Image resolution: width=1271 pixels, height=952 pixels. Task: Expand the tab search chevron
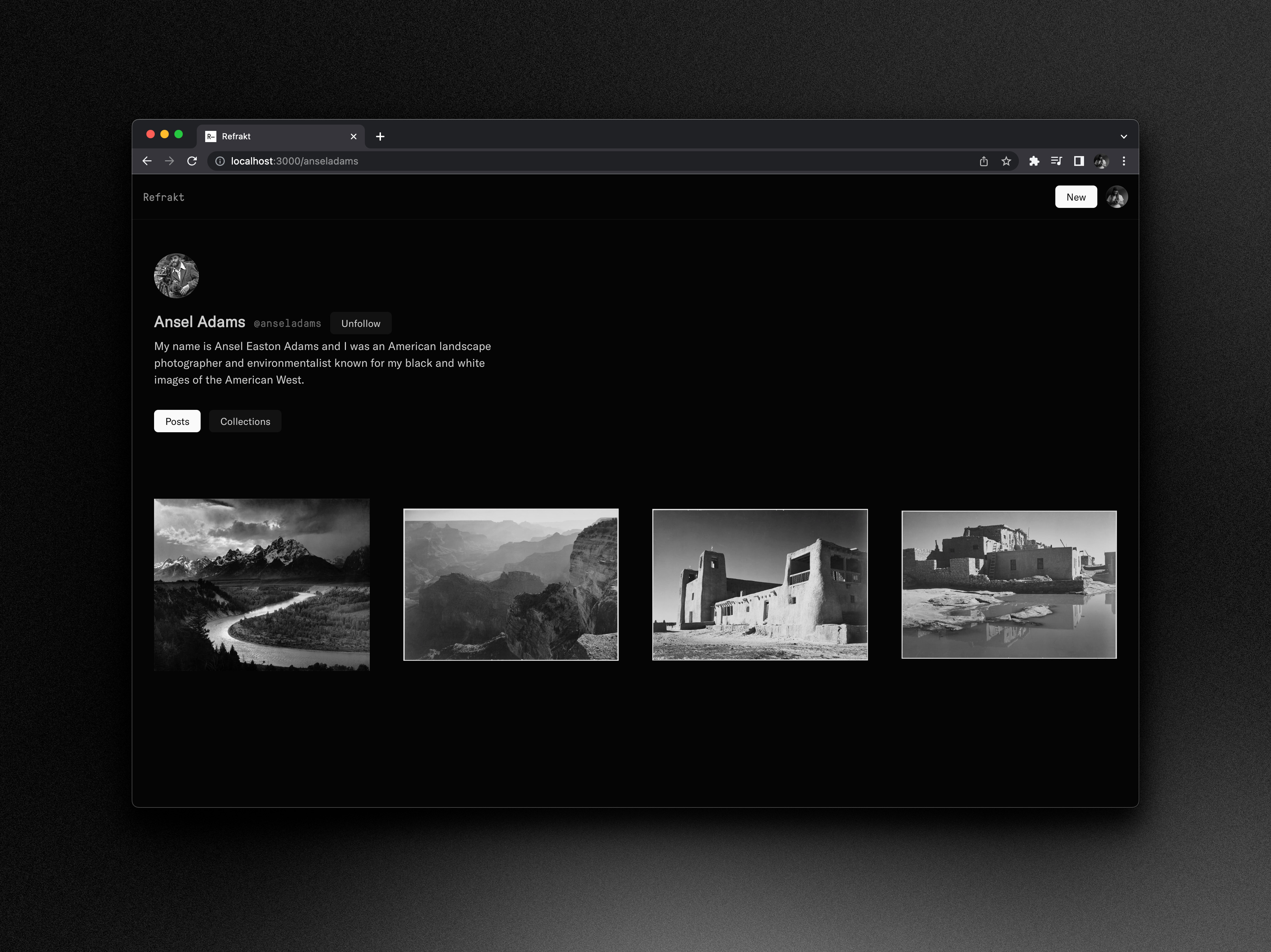coord(1124,137)
